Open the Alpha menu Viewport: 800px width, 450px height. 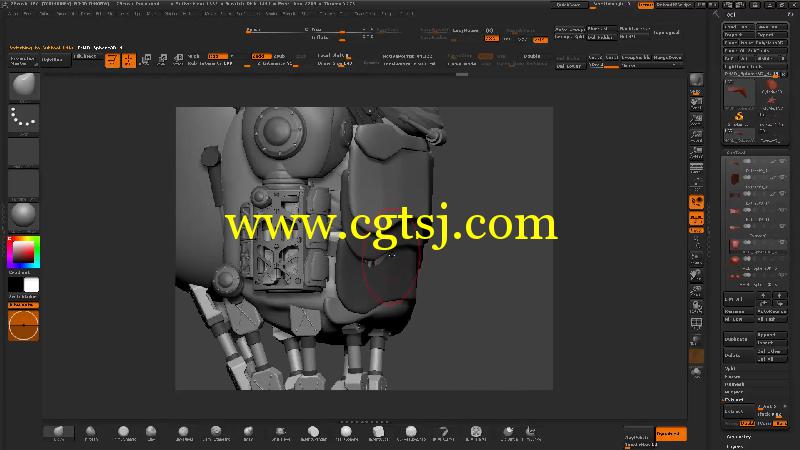14,13
